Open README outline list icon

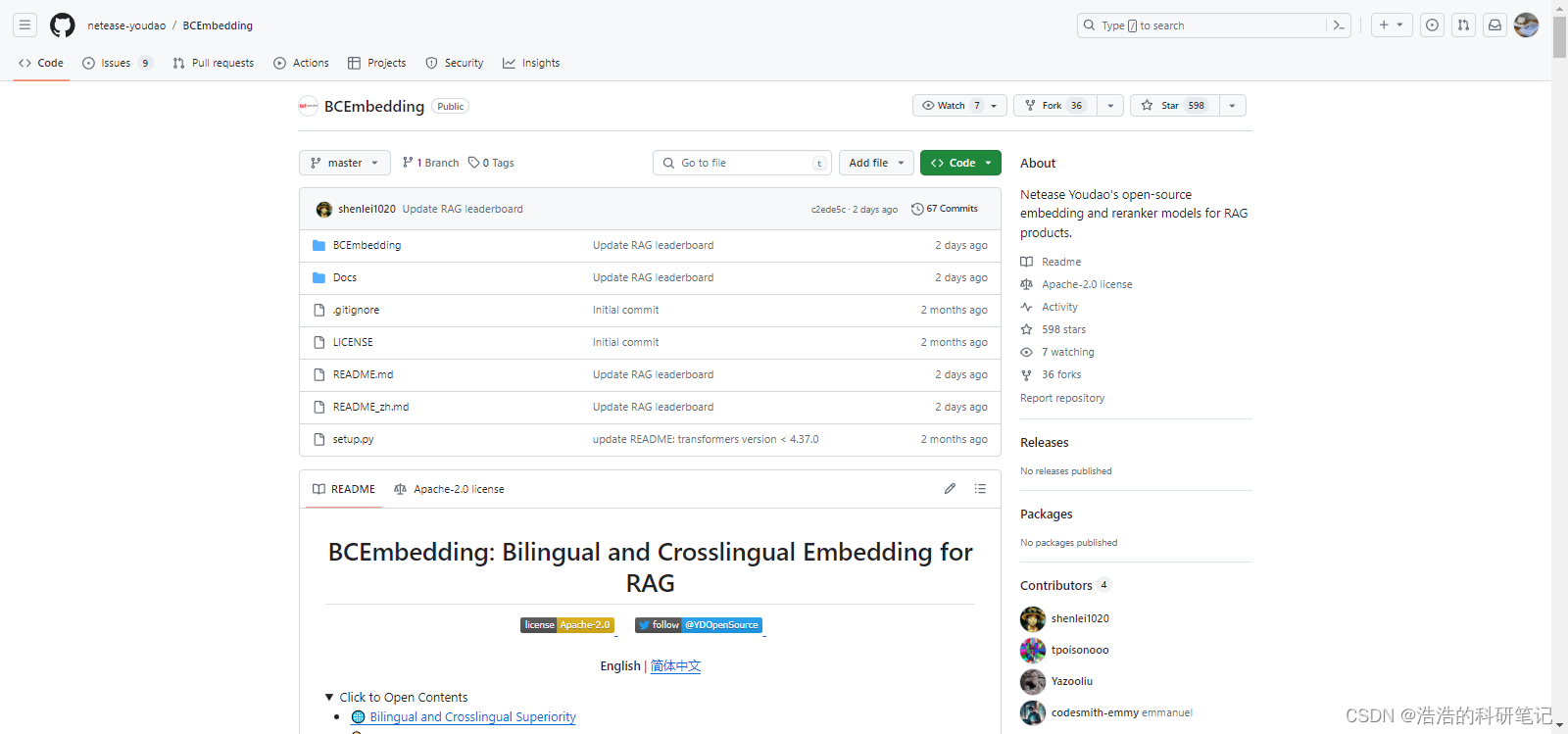[x=980, y=489]
